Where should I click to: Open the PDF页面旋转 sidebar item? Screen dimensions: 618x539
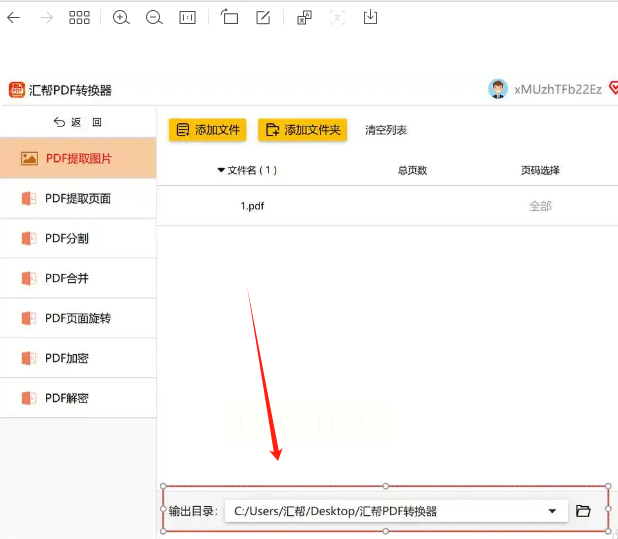[x=78, y=318]
